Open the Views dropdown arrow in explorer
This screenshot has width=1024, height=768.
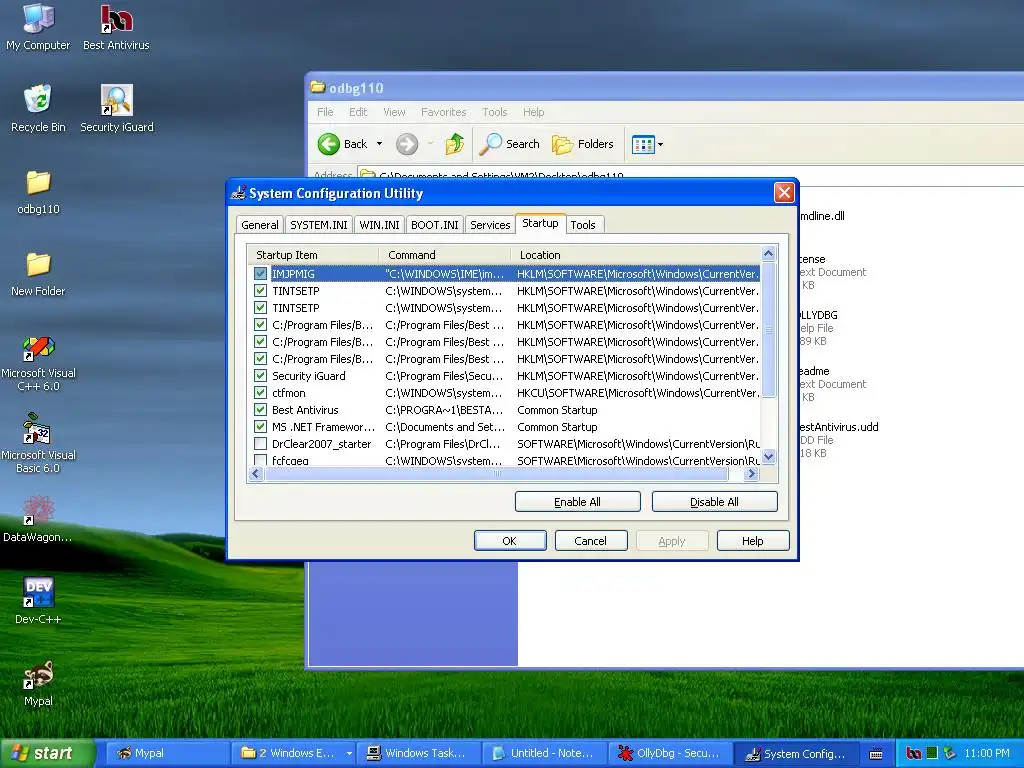coord(660,144)
